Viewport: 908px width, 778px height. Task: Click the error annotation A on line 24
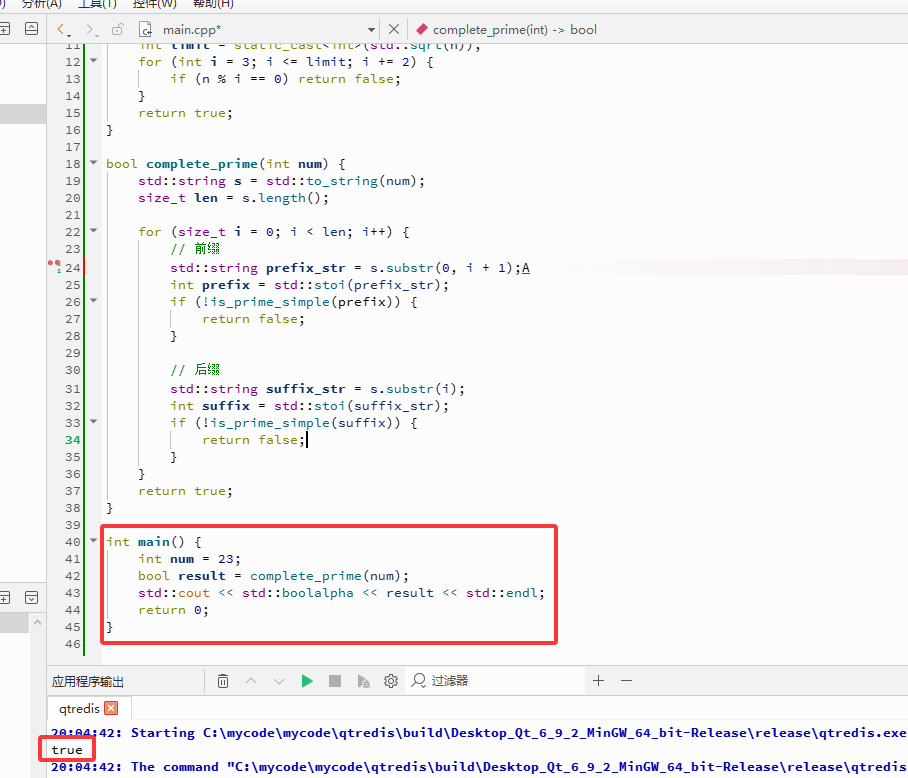(x=526, y=268)
